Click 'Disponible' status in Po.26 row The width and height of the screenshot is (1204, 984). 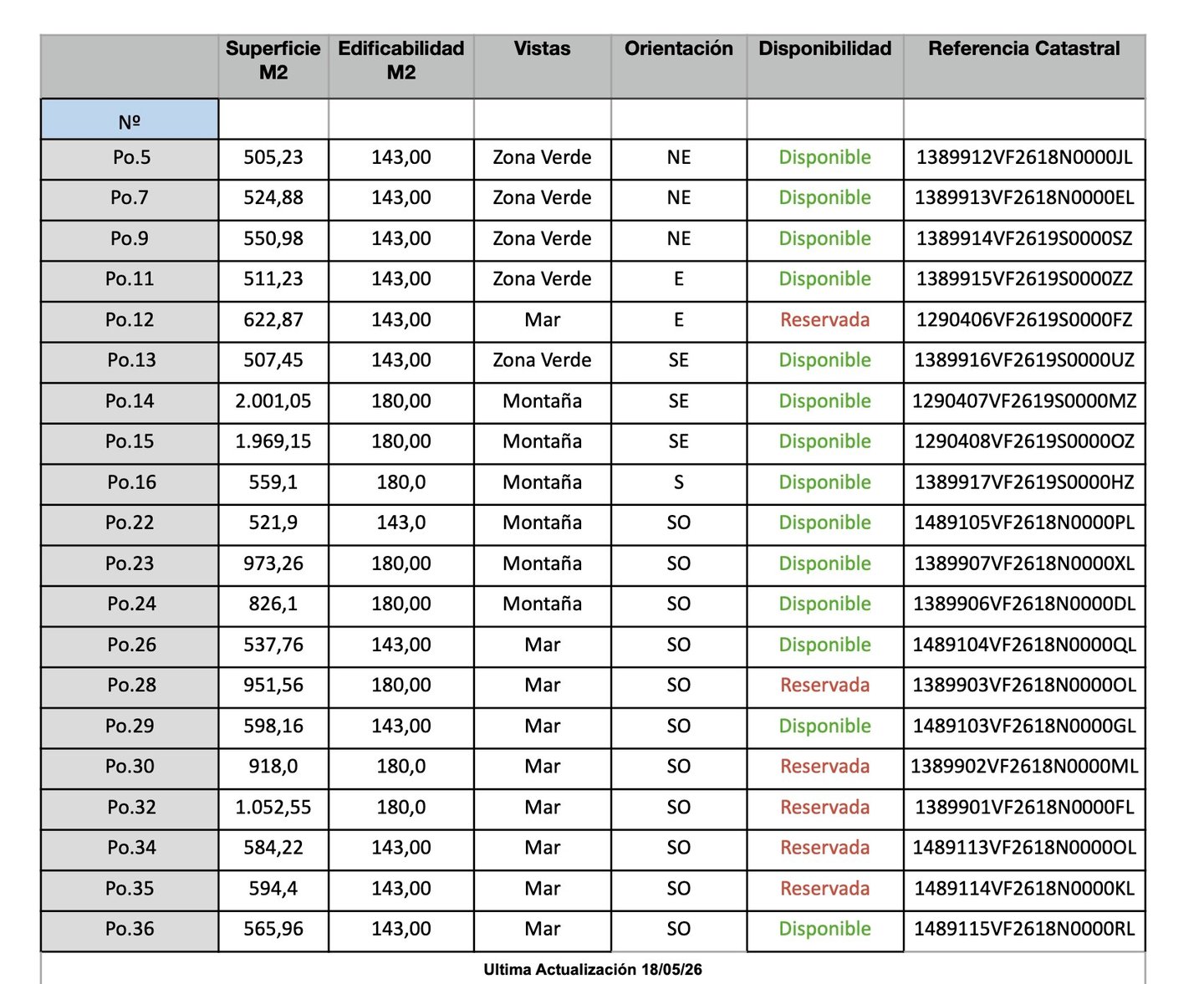(825, 644)
